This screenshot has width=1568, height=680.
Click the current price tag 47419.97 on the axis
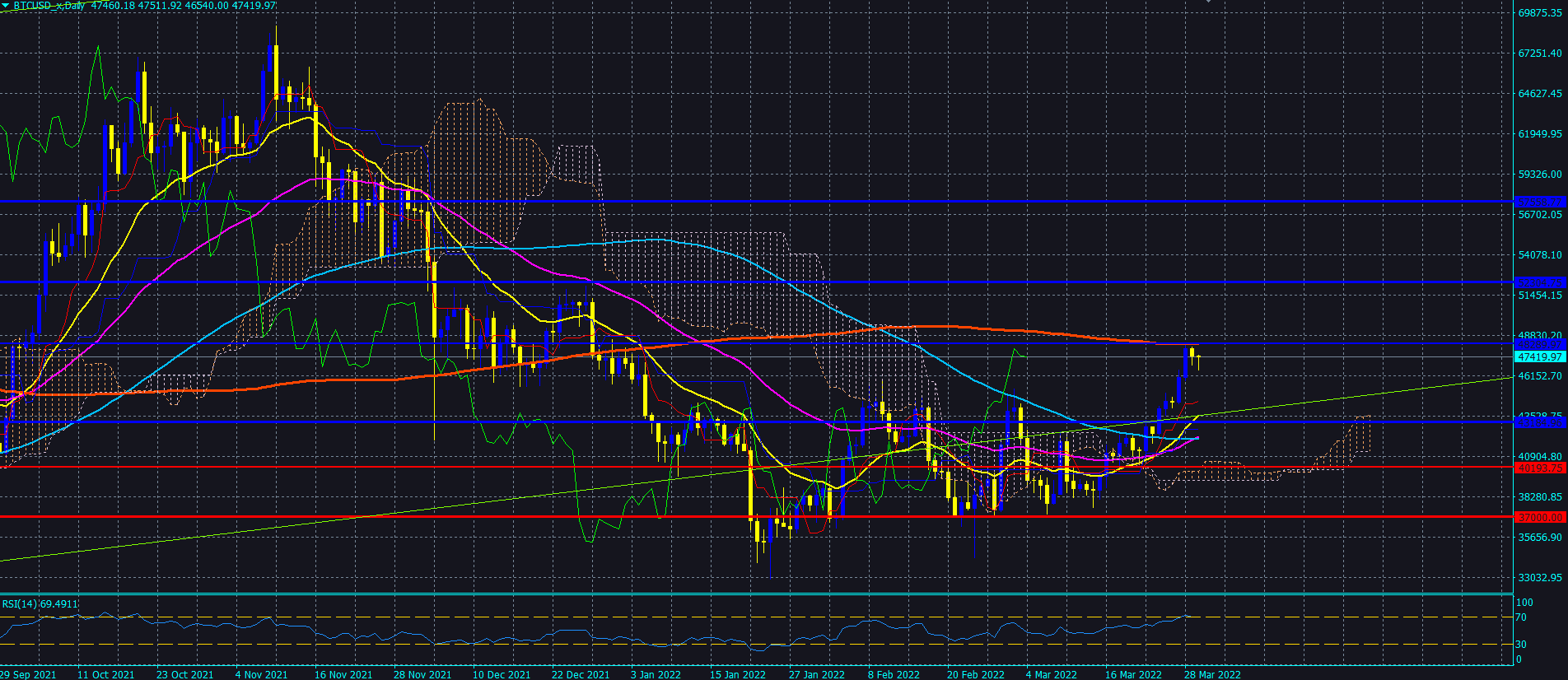[1540, 357]
